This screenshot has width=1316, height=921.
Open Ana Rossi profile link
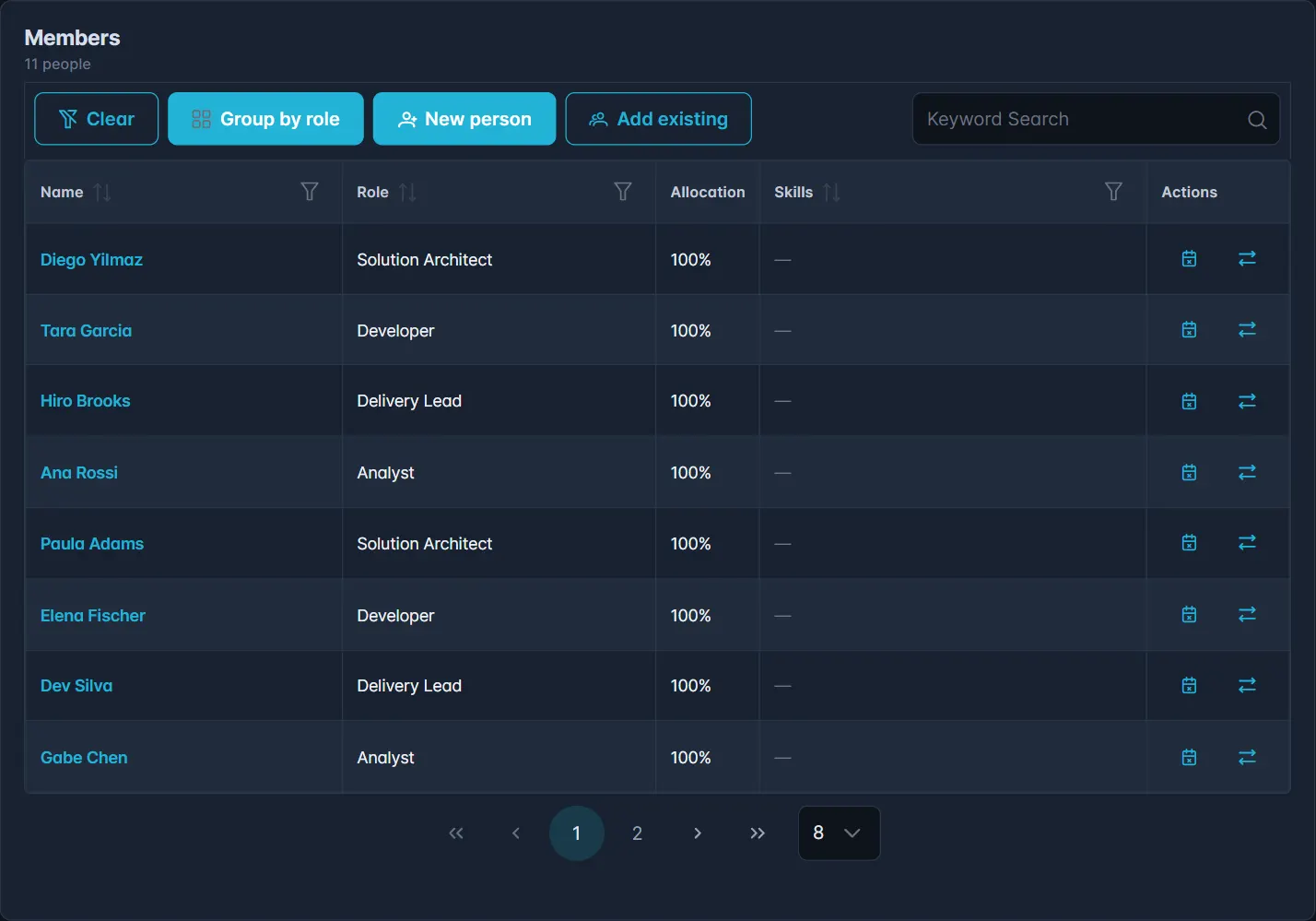[79, 473]
